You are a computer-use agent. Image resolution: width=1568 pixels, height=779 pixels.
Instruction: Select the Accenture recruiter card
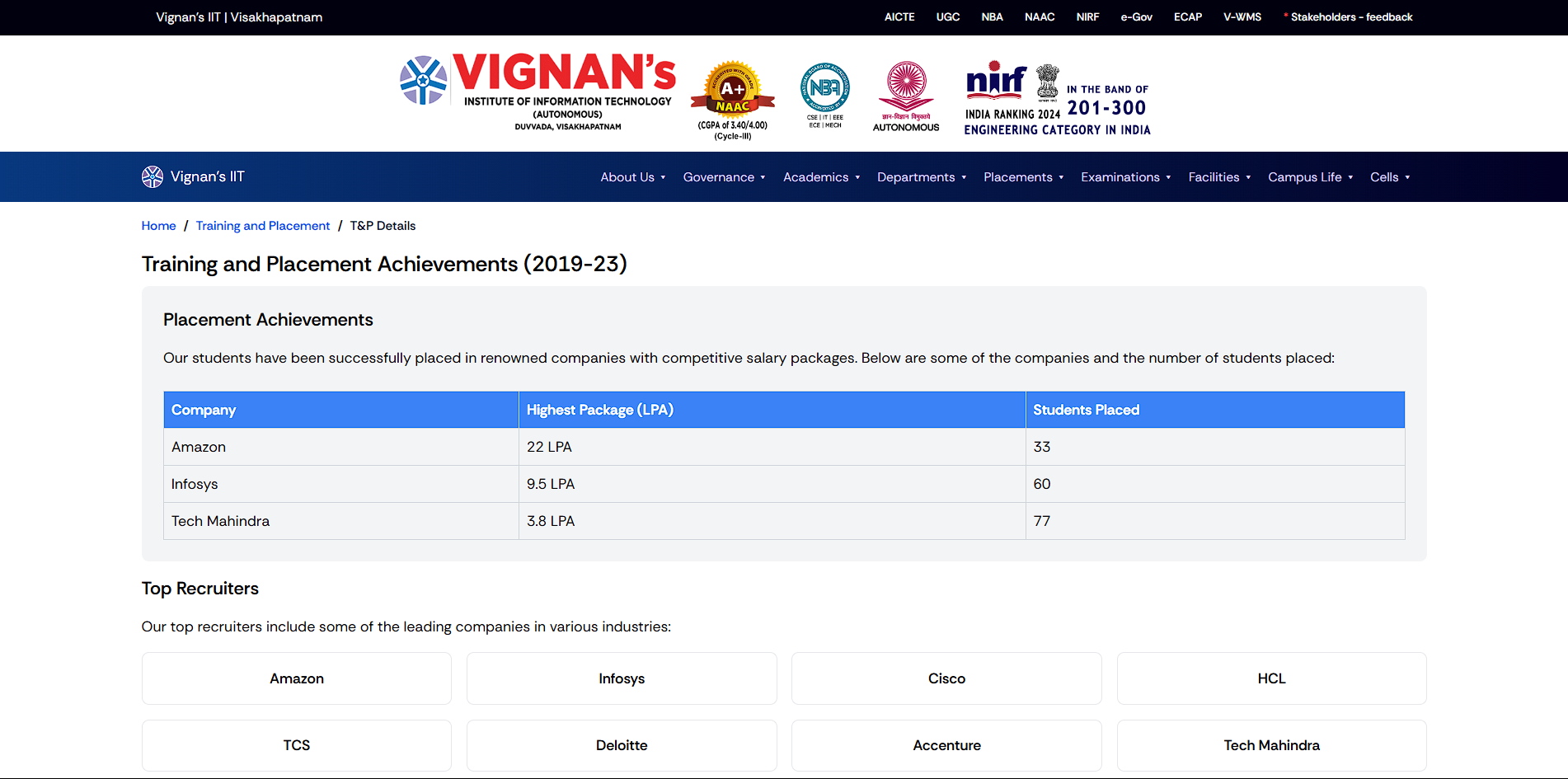click(x=946, y=745)
